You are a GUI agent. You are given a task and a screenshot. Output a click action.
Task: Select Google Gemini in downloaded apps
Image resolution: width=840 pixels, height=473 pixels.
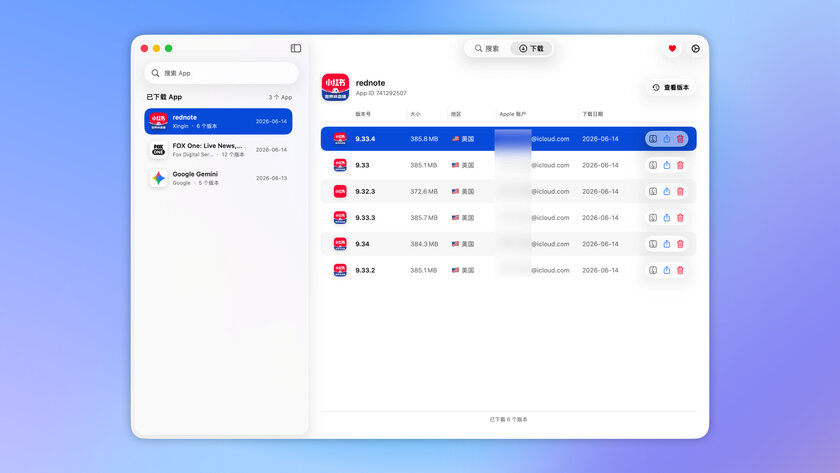(219, 178)
